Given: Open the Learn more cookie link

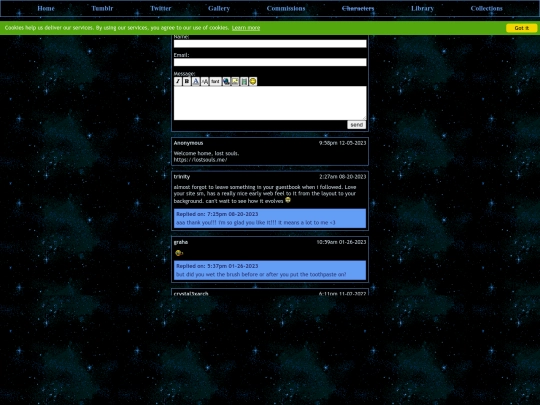Looking at the screenshot, I should click(x=246, y=28).
